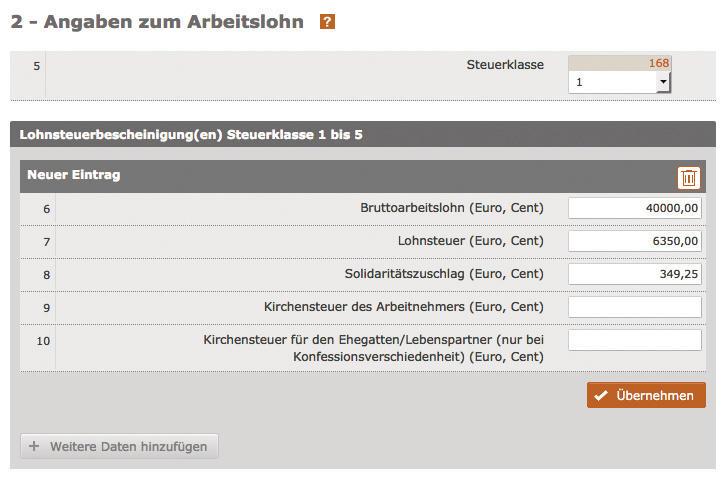Click the Lohnsteuerbescheinigung(en) section header

tap(363, 135)
